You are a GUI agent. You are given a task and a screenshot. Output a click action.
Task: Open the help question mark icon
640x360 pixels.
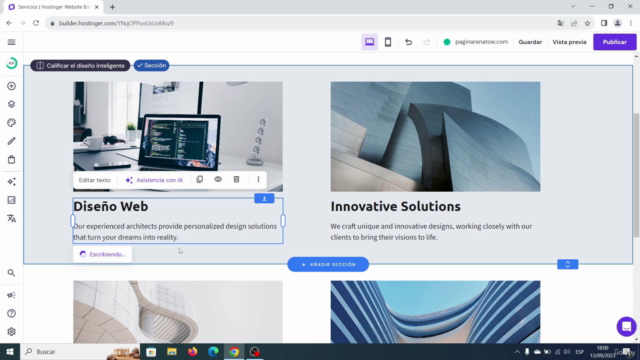pos(11,313)
